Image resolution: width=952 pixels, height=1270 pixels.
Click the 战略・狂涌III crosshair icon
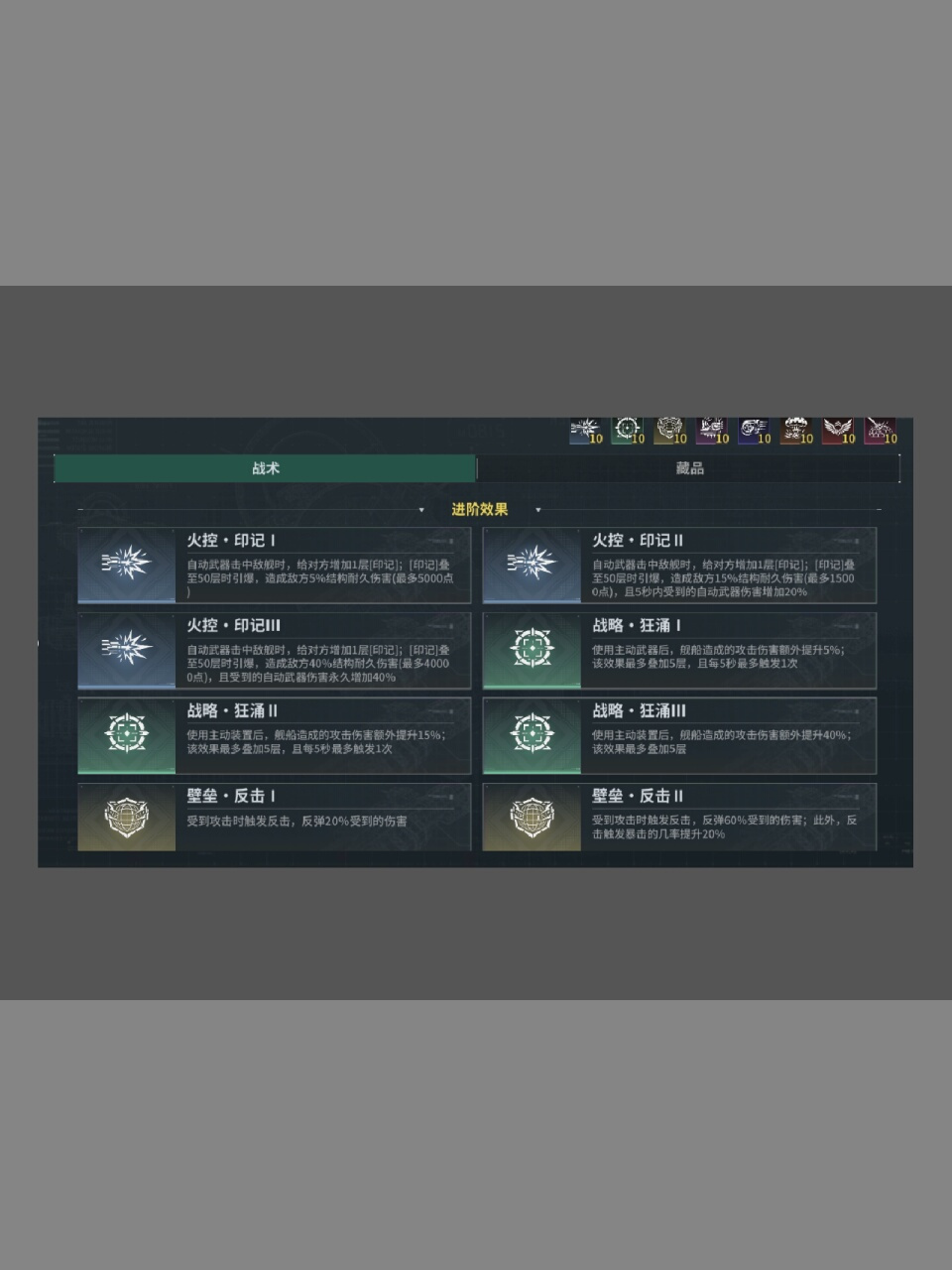click(532, 735)
